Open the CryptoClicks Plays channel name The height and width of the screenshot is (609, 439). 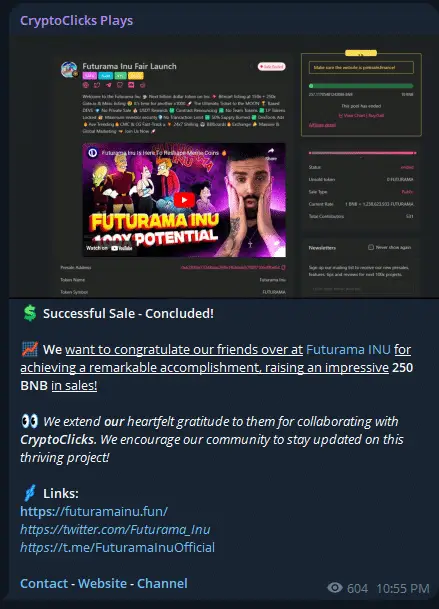click(77, 21)
